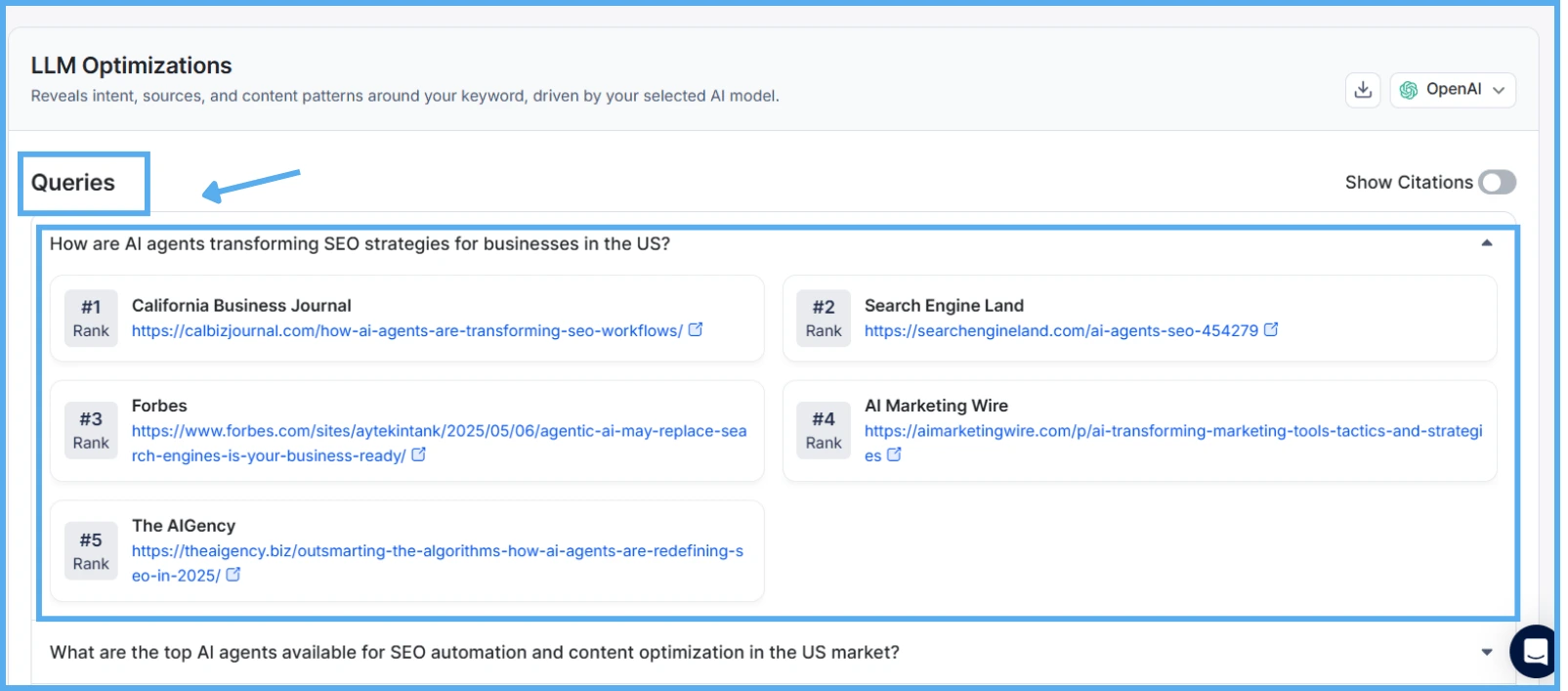This screenshot has height=691, width=1568.
Task: Click external link icon beside Forbes URL
Action: (418, 454)
